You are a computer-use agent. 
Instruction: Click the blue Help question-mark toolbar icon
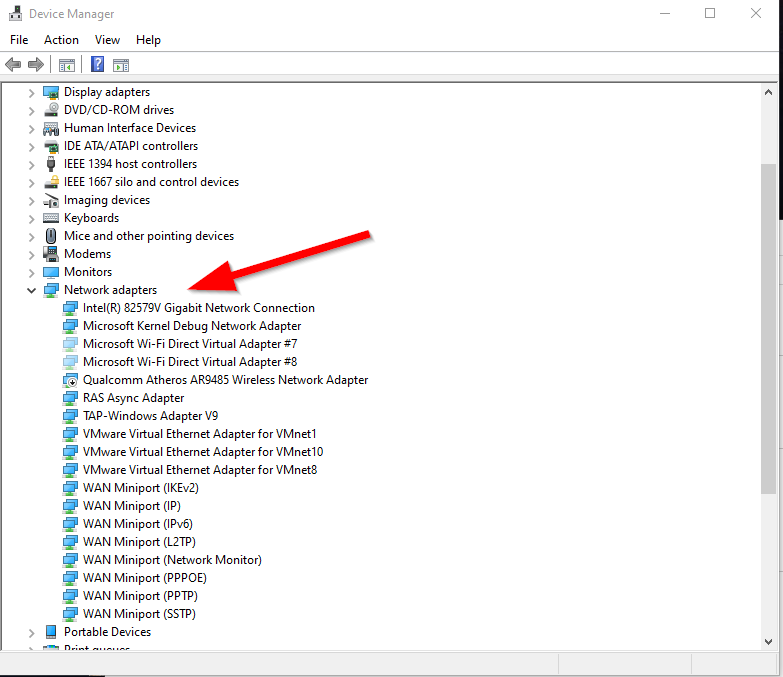coord(97,64)
